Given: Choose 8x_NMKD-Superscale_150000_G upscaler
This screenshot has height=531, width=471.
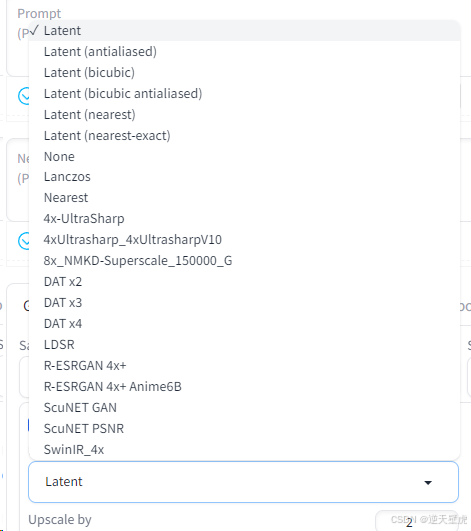Looking at the screenshot, I should point(244,261).
